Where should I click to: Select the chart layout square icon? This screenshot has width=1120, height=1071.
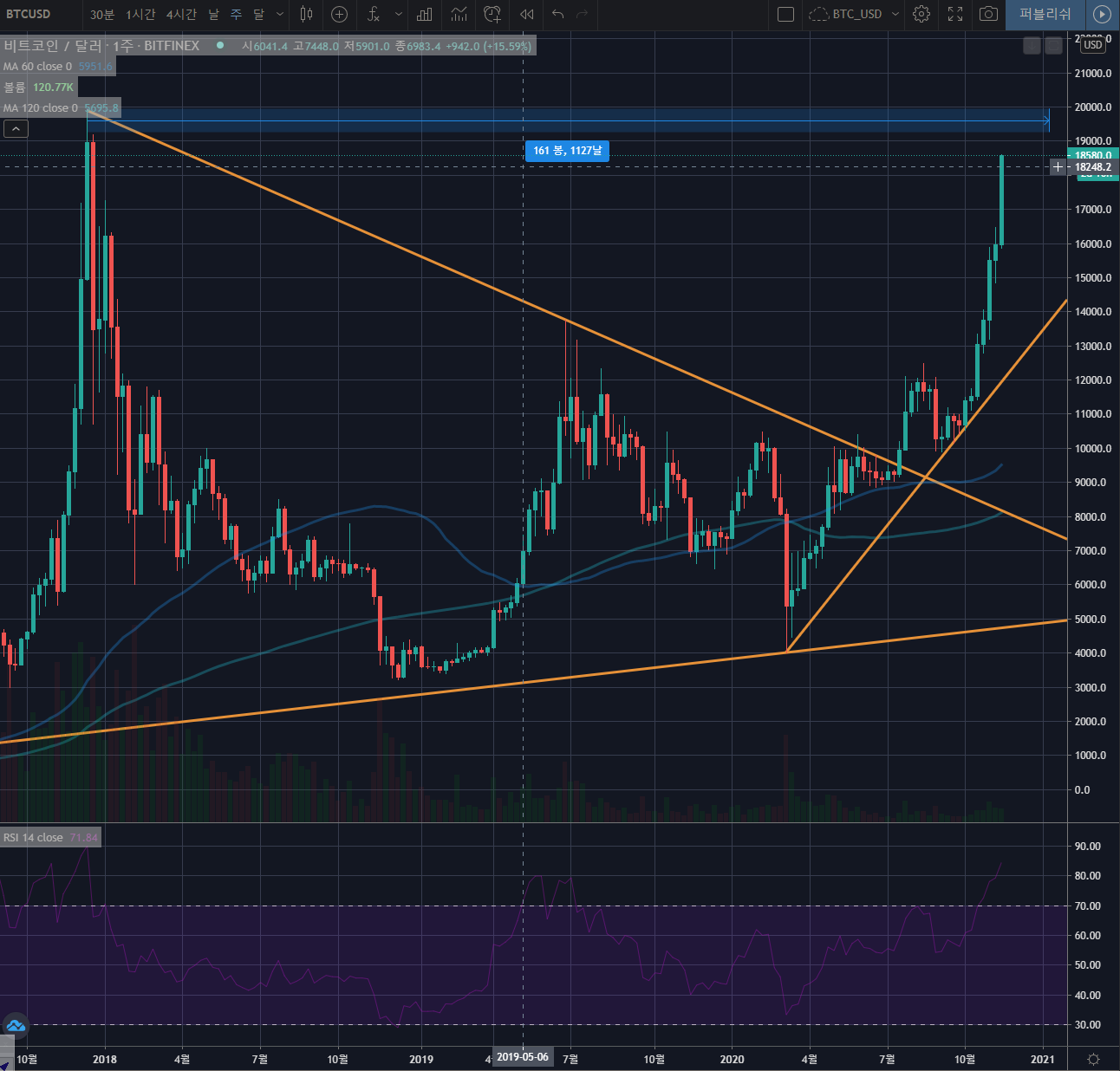click(786, 14)
